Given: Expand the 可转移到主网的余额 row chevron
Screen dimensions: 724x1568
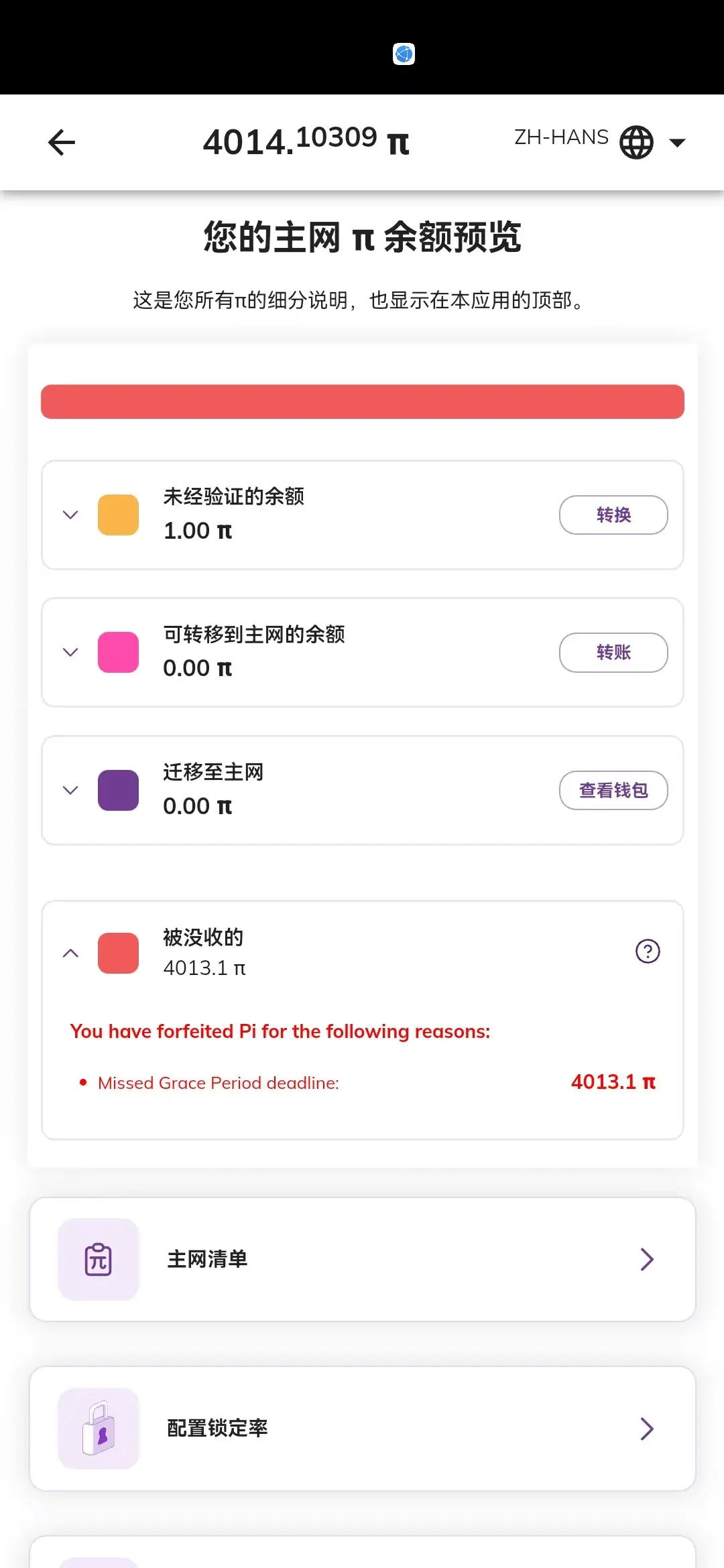Looking at the screenshot, I should (x=70, y=652).
